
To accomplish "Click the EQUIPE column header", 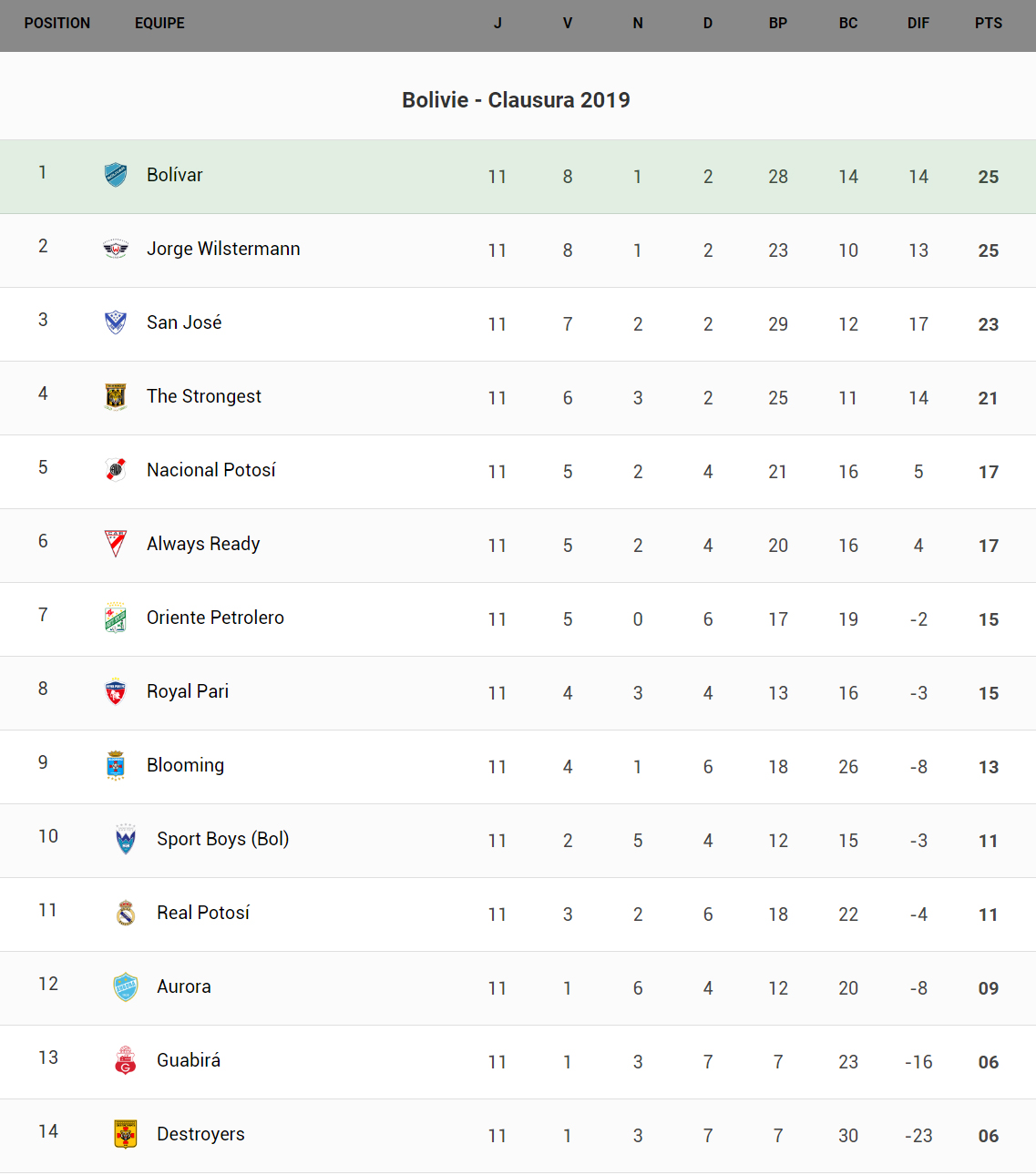I will tap(159, 24).
